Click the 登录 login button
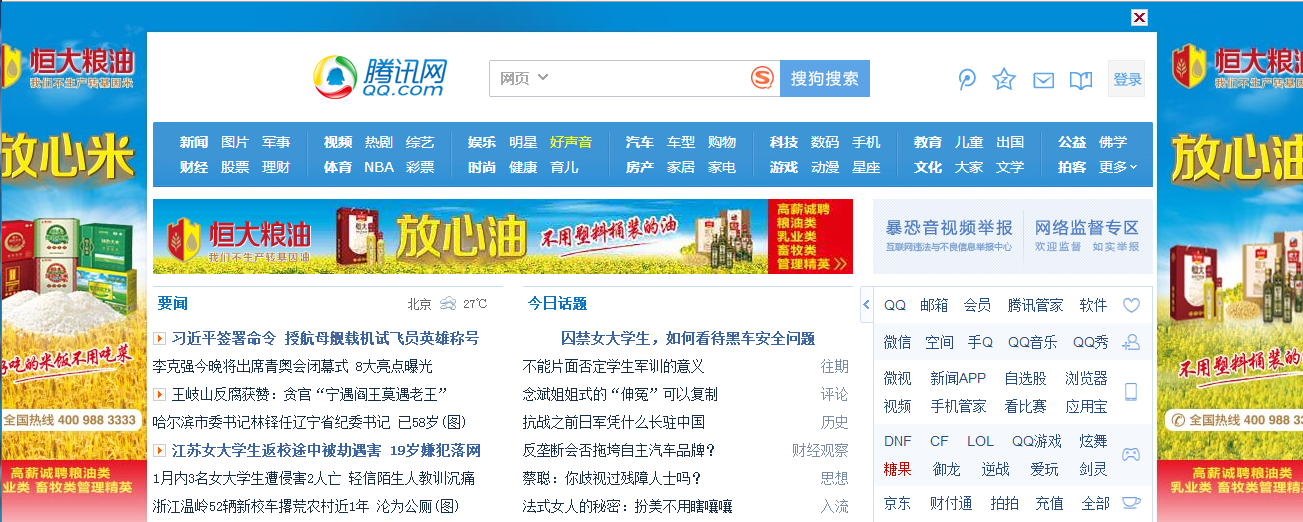The width and height of the screenshot is (1303, 522). click(x=1127, y=79)
